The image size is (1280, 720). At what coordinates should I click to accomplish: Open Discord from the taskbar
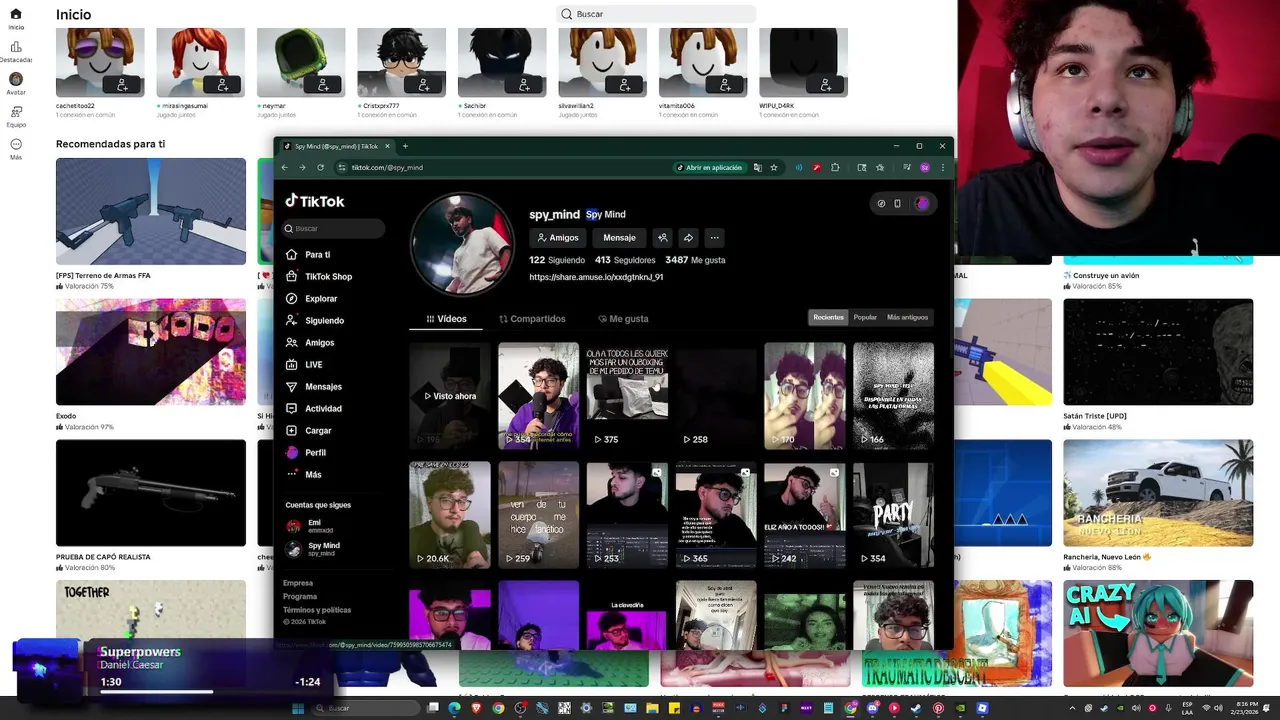pyautogui.click(x=872, y=708)
